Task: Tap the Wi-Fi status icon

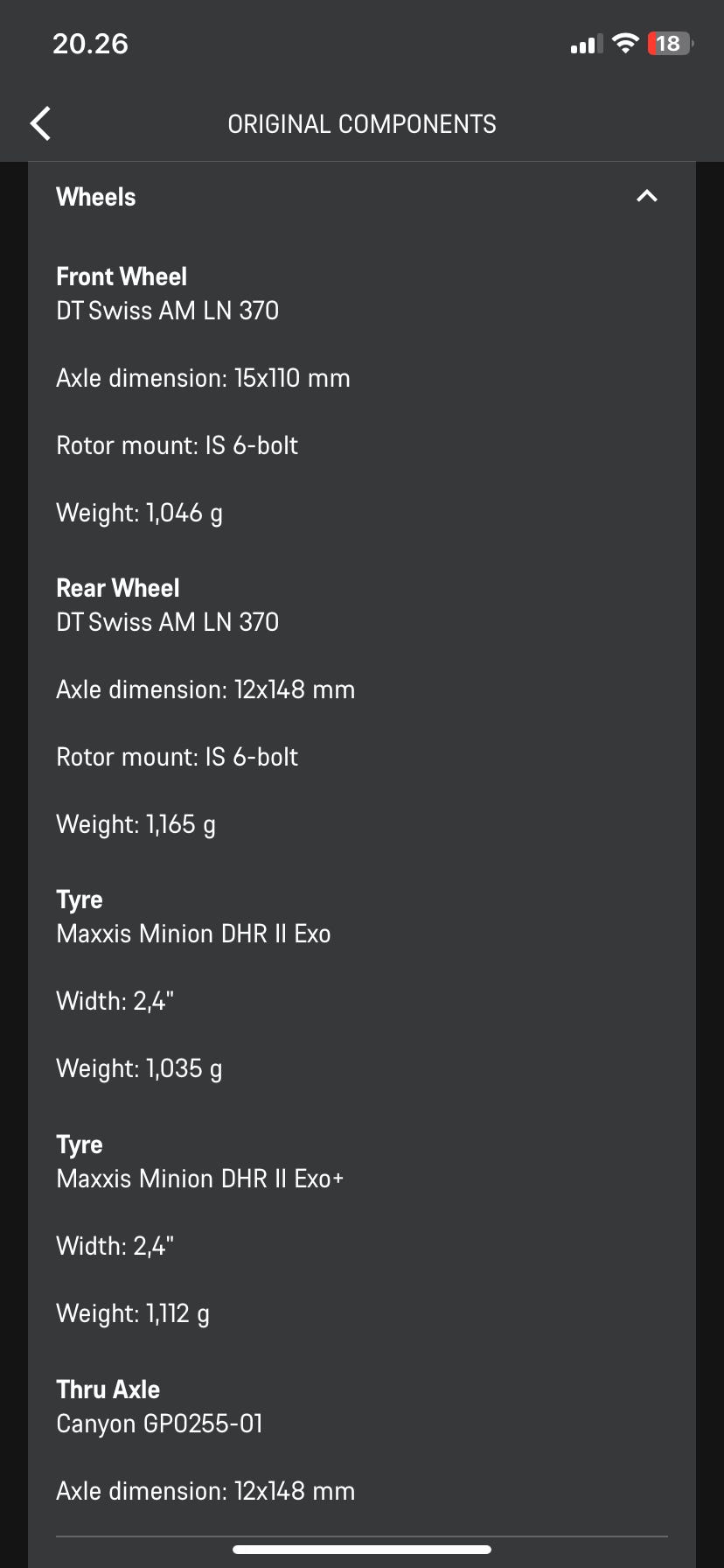Action: 625,43
